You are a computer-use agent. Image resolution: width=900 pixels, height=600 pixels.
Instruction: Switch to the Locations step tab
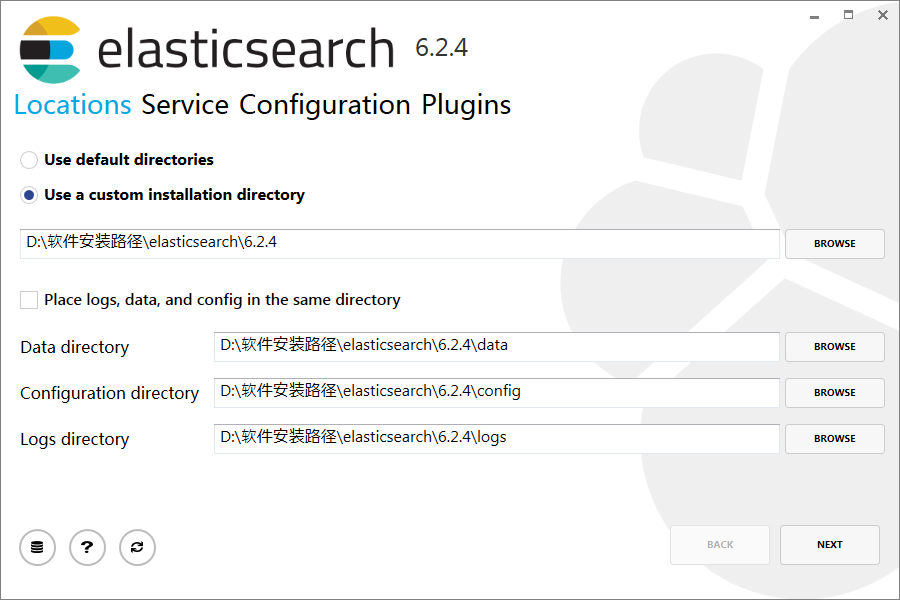[x=73, y=105]
